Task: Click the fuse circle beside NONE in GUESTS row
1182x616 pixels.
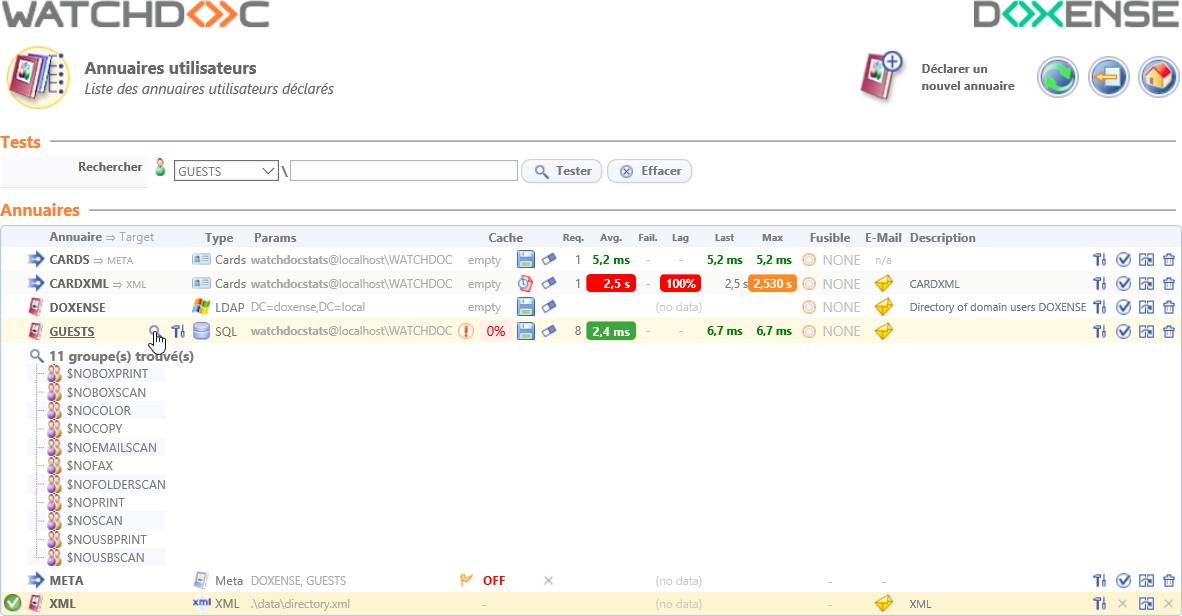Action: pos(809,332)
